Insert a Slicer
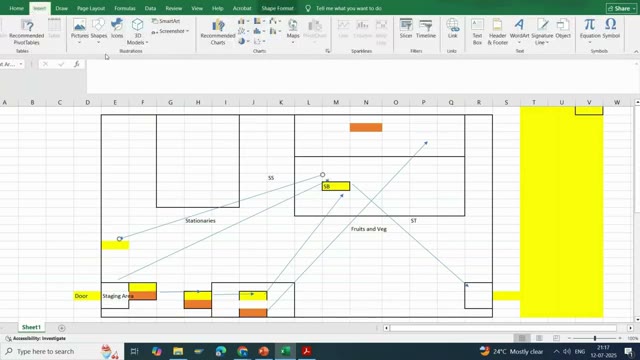This screenshot has height=360, width=640. coord(406,29)
